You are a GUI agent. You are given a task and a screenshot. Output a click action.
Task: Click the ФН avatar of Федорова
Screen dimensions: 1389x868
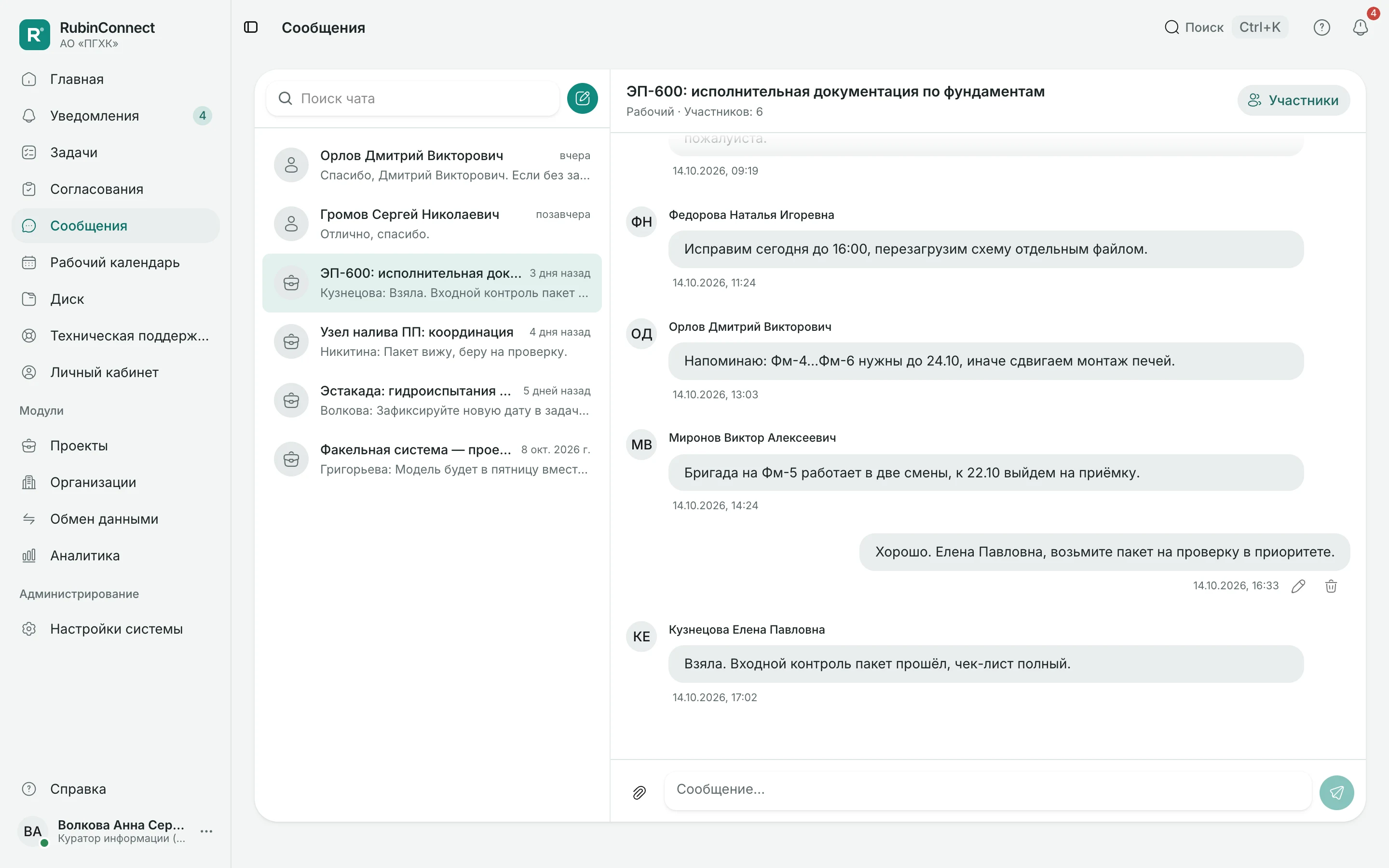641,222
